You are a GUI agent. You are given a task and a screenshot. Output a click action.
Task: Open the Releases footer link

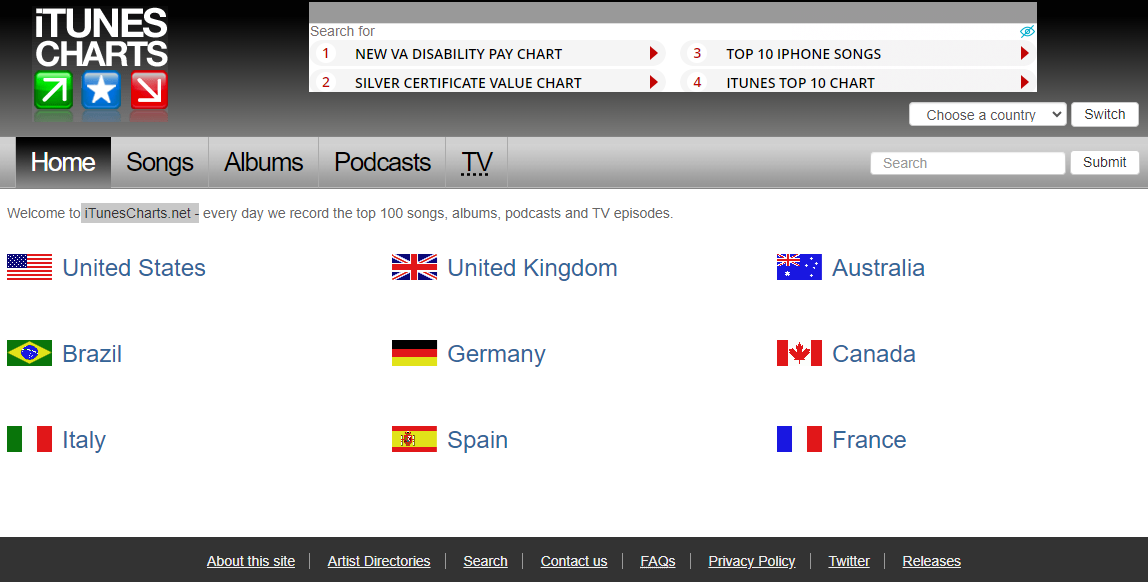931,561
